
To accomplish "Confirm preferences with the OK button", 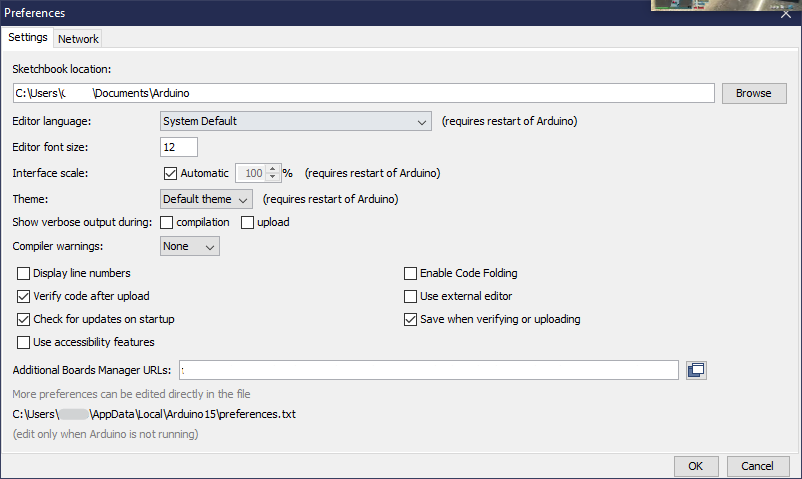I will tap(696, 466).
